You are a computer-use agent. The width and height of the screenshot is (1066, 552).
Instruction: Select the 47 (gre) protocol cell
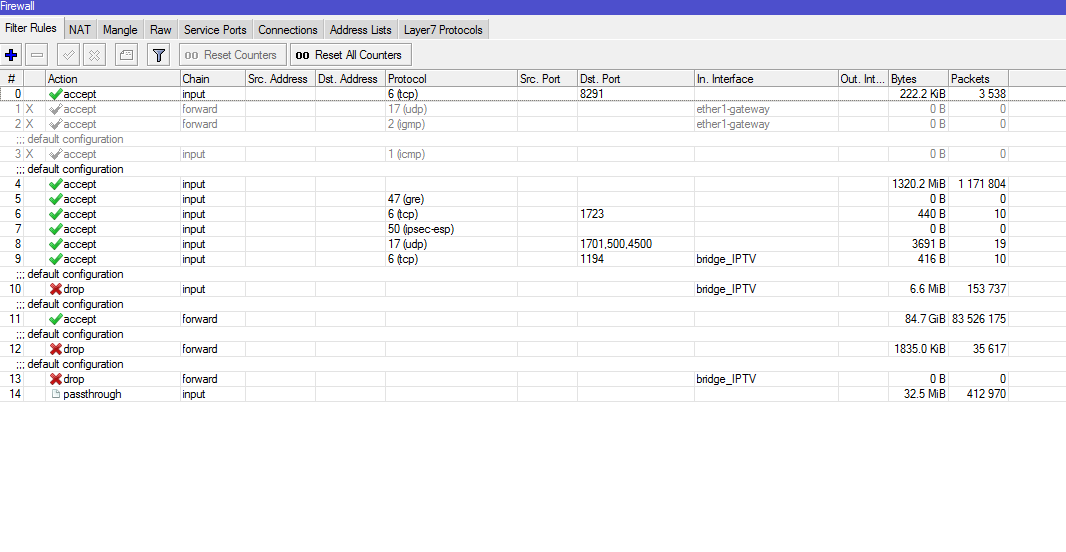451,199
